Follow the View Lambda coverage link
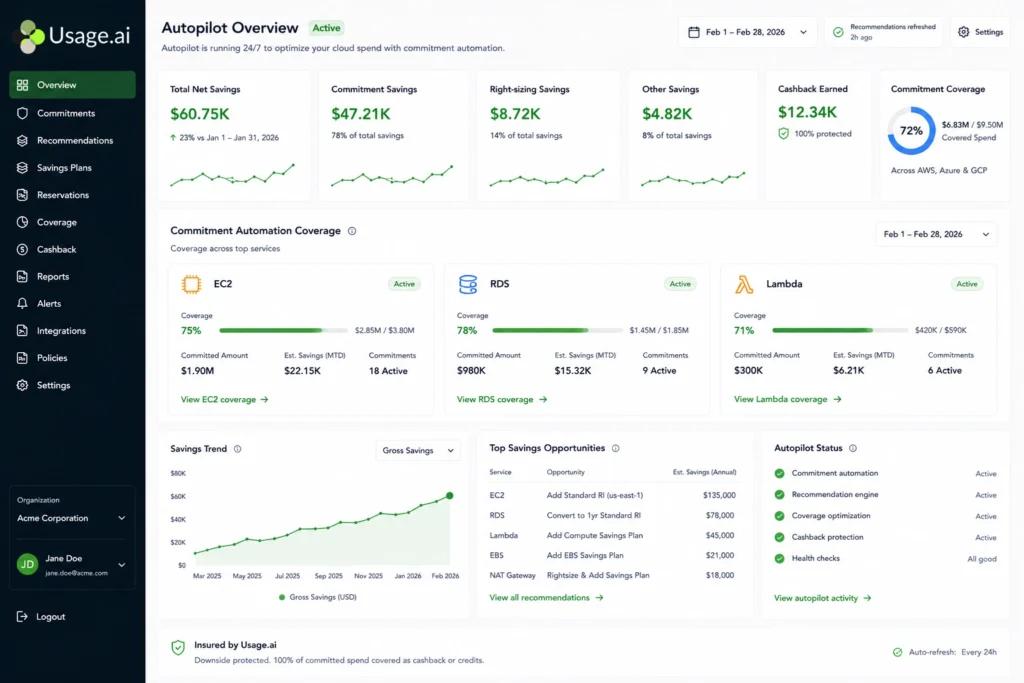Viewport: 1024px width, 683px height. [x=788, y=400]
